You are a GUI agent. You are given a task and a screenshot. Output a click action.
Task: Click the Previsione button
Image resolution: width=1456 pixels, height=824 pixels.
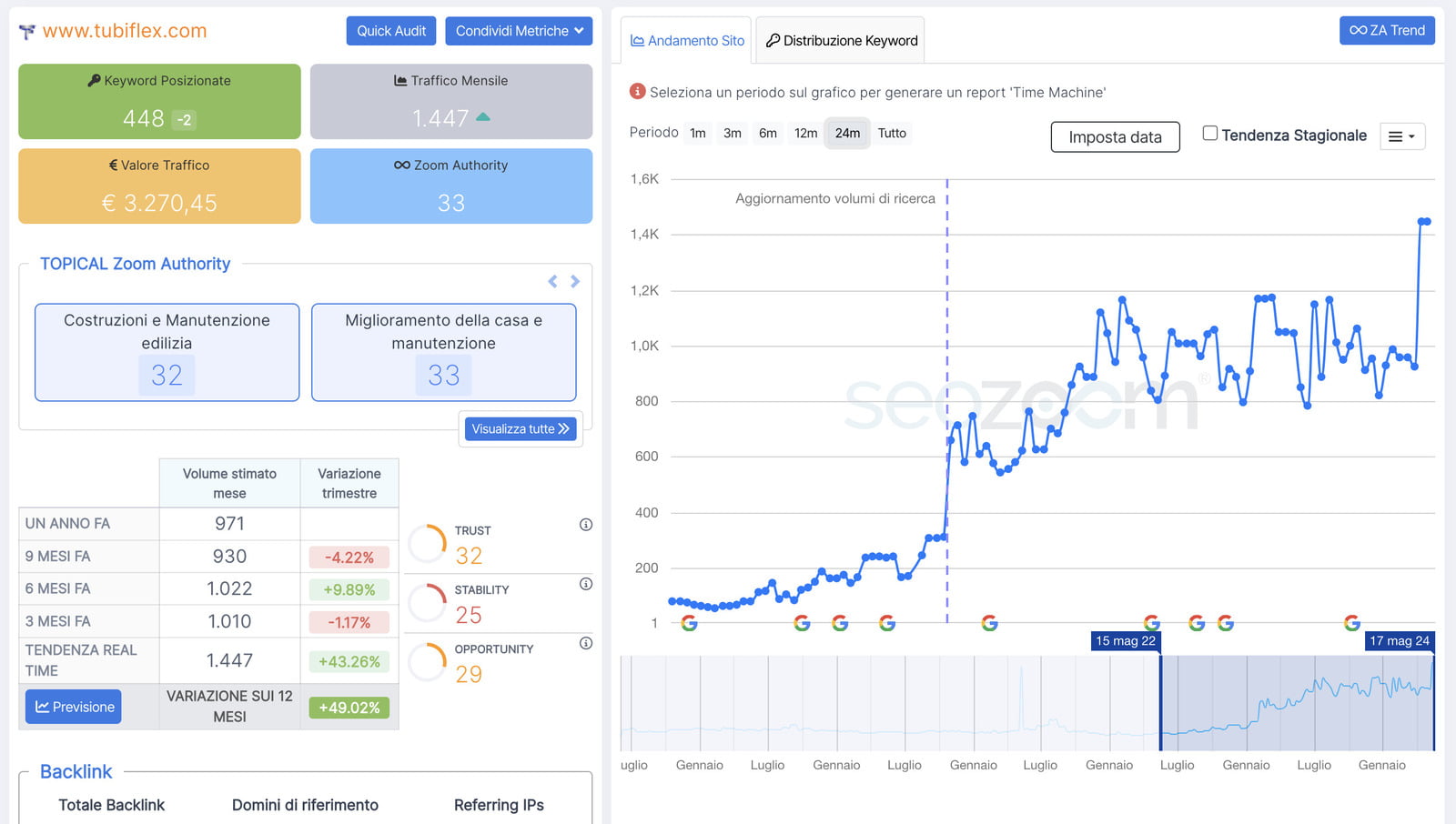74,707
